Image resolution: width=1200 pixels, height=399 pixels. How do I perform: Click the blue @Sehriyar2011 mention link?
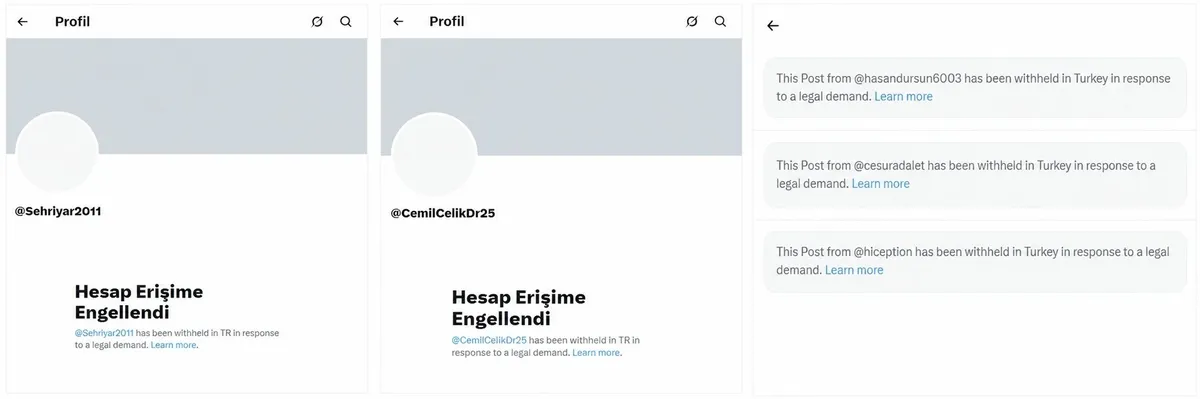[104, 332]
